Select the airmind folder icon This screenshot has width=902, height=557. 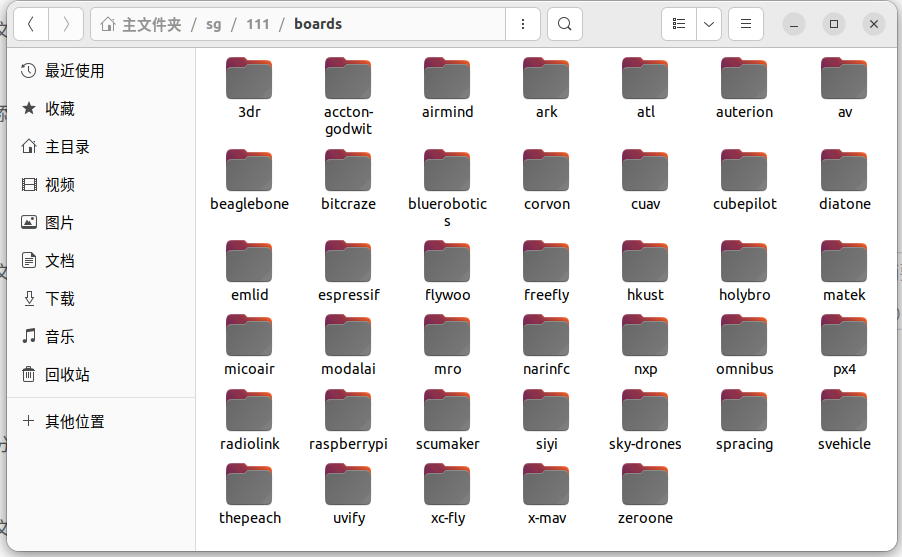point(447,78)
